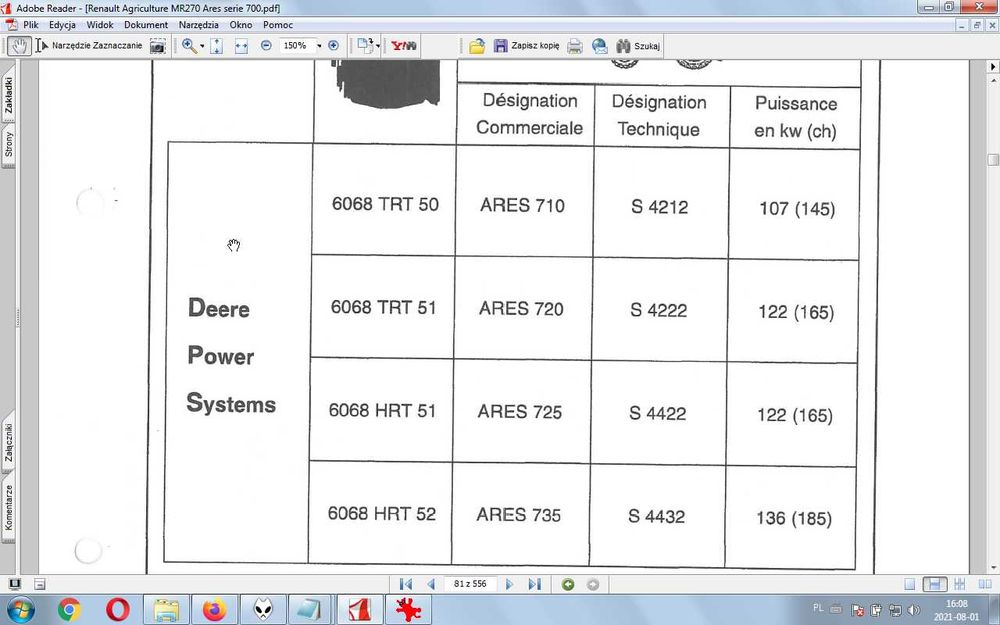Switch to Continuous page layout
Viewport: 1000px width, 625px height.
tap(934, 584)
